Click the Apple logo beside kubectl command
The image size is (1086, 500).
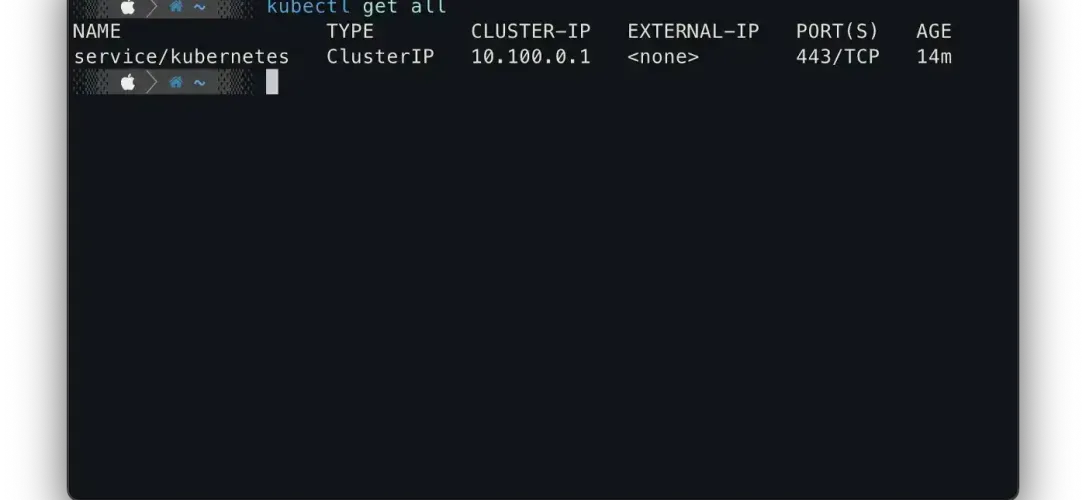[127, 7]
